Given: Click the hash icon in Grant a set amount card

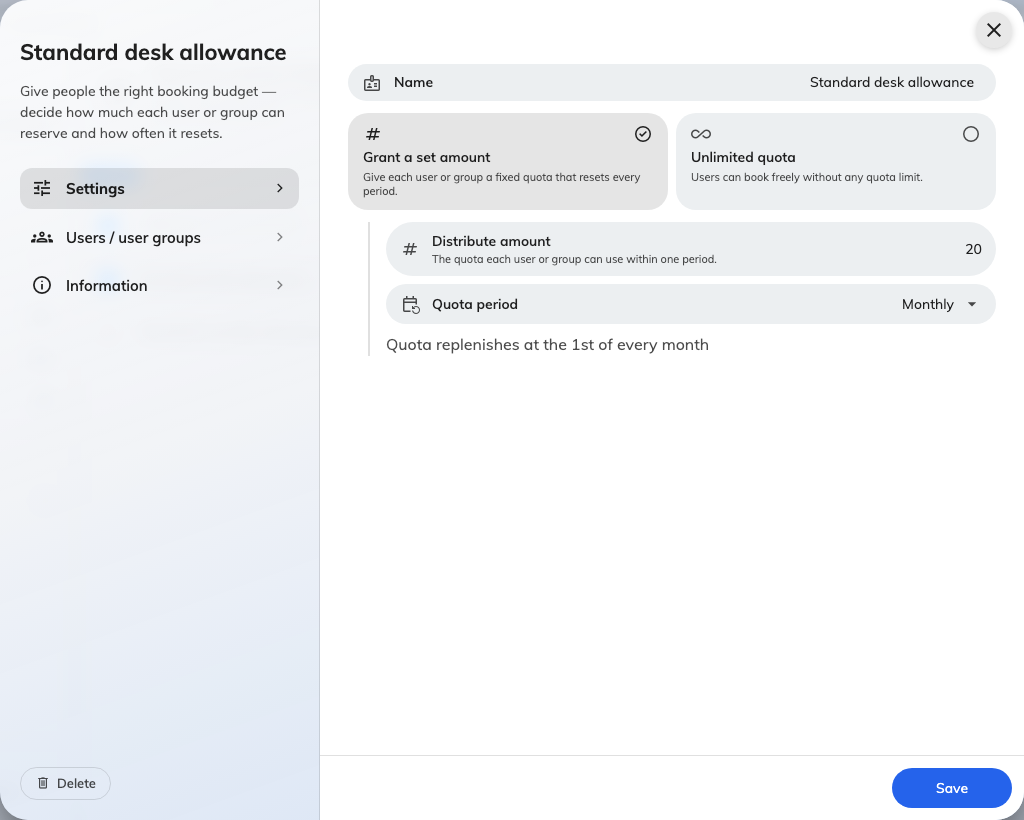Looking at the screenshot, I should click(373, 134).
